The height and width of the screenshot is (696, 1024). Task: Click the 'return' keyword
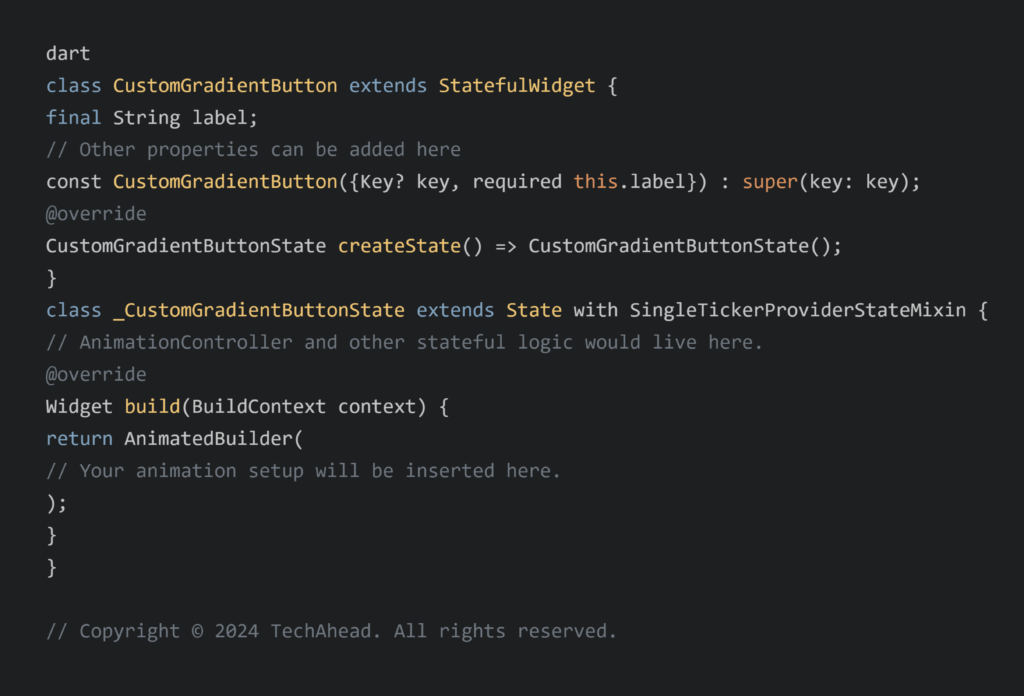click(79, 438)
